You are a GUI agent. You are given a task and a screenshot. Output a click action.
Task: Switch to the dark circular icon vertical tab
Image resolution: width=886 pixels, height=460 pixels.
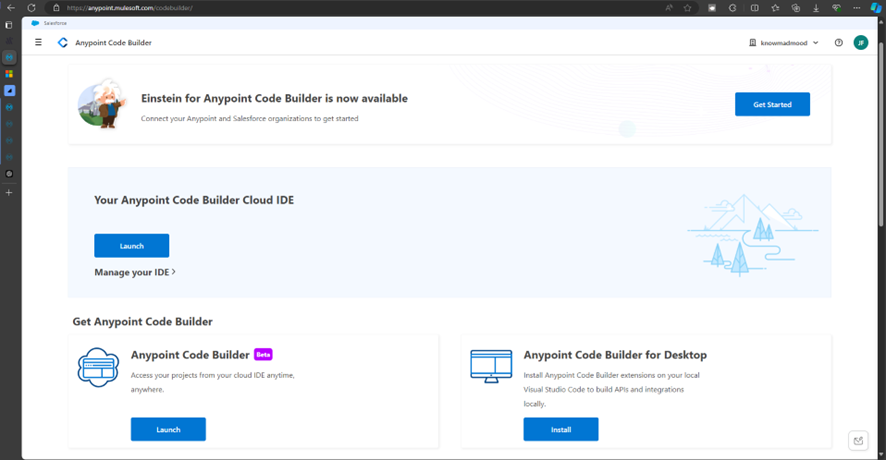[9, 174]
